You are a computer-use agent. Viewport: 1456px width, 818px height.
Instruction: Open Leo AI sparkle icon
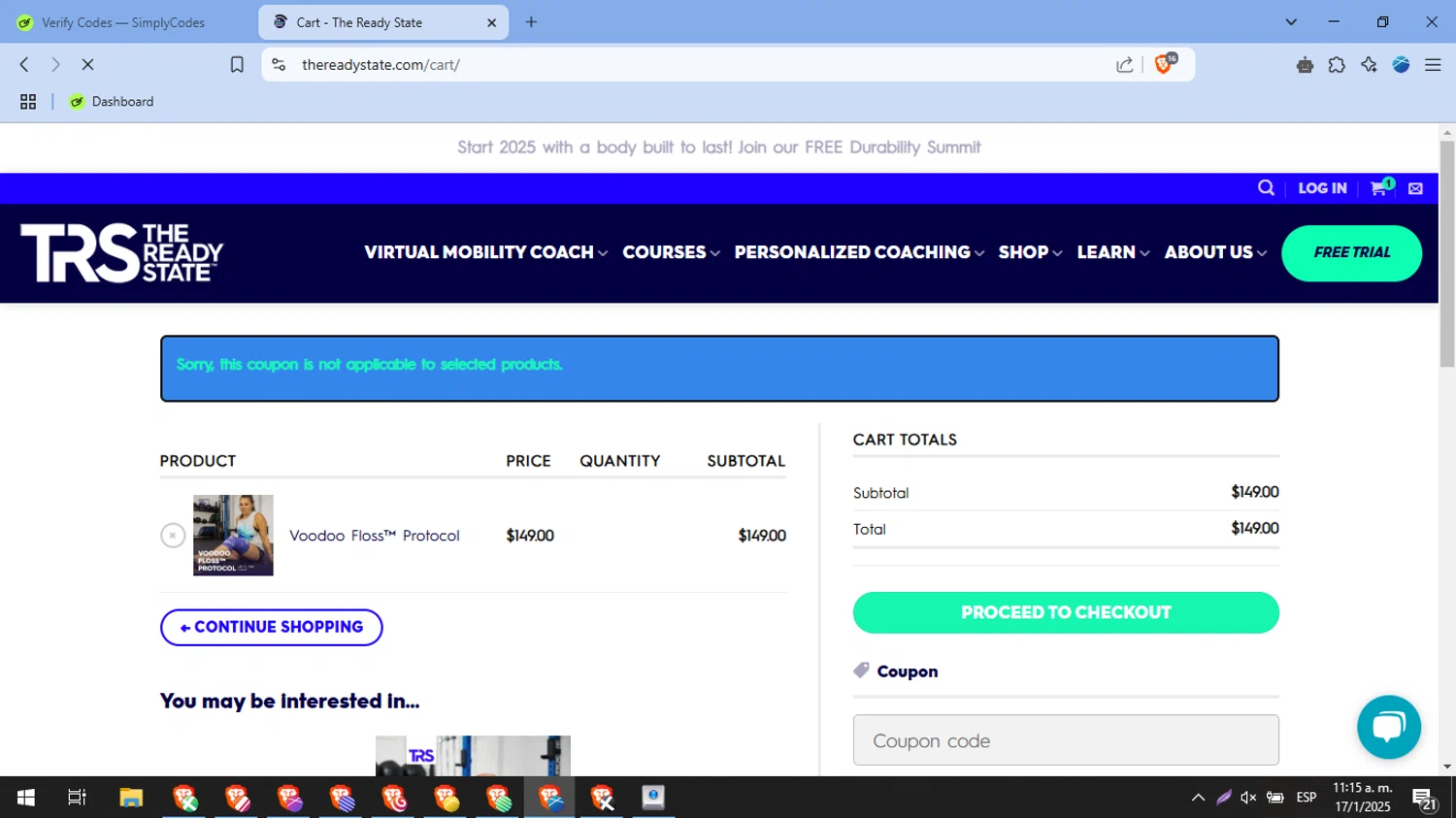pyautogui.click(x=1369, y=65)
